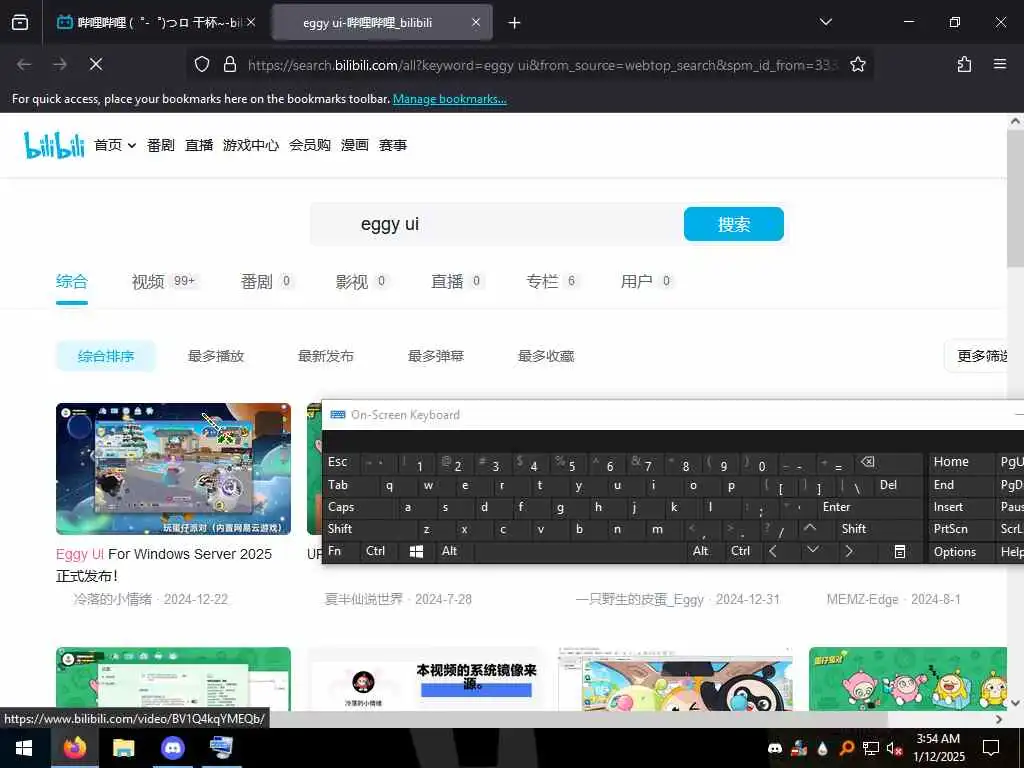Click the Back navigation arrow
1024x768 pixels.
click(24, 64)
